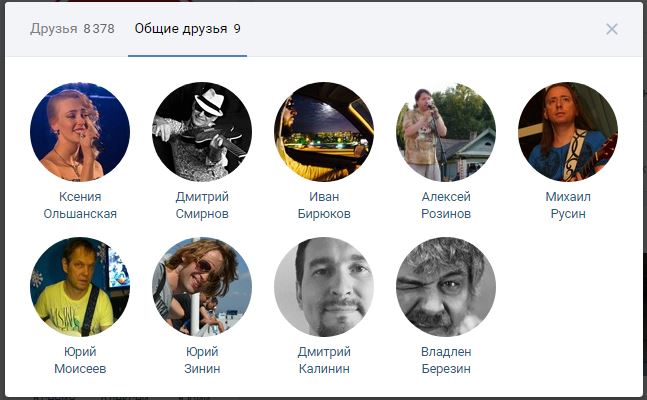Open Алексей Розинов's avatar photo

tap(446, 132)
